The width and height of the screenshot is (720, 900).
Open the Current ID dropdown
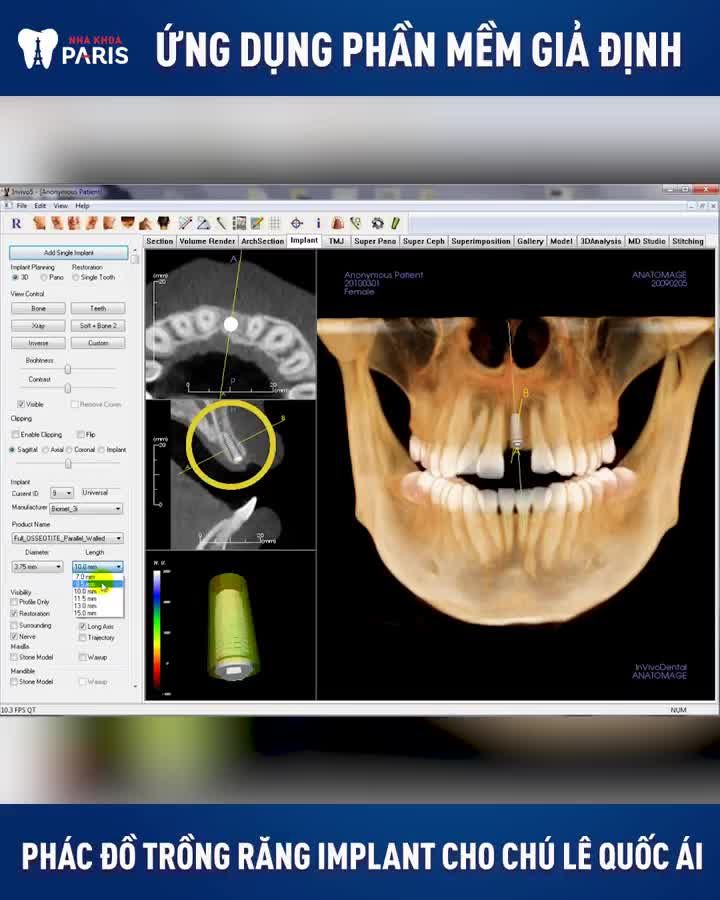tap(62, 493)
